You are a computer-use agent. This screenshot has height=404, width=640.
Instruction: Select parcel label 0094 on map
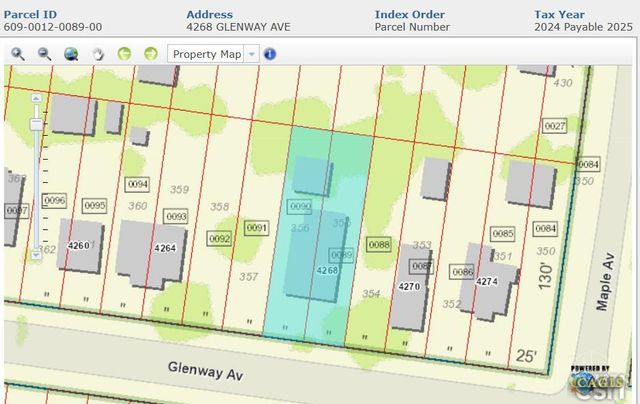[138, 184]
